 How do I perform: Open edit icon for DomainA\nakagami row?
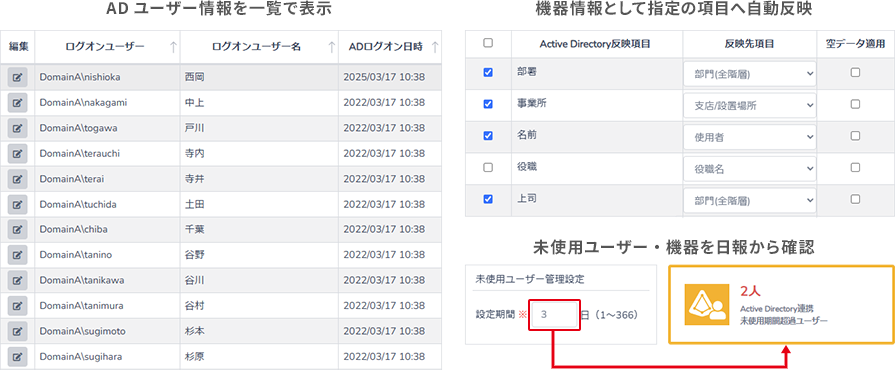click(17, 103)
